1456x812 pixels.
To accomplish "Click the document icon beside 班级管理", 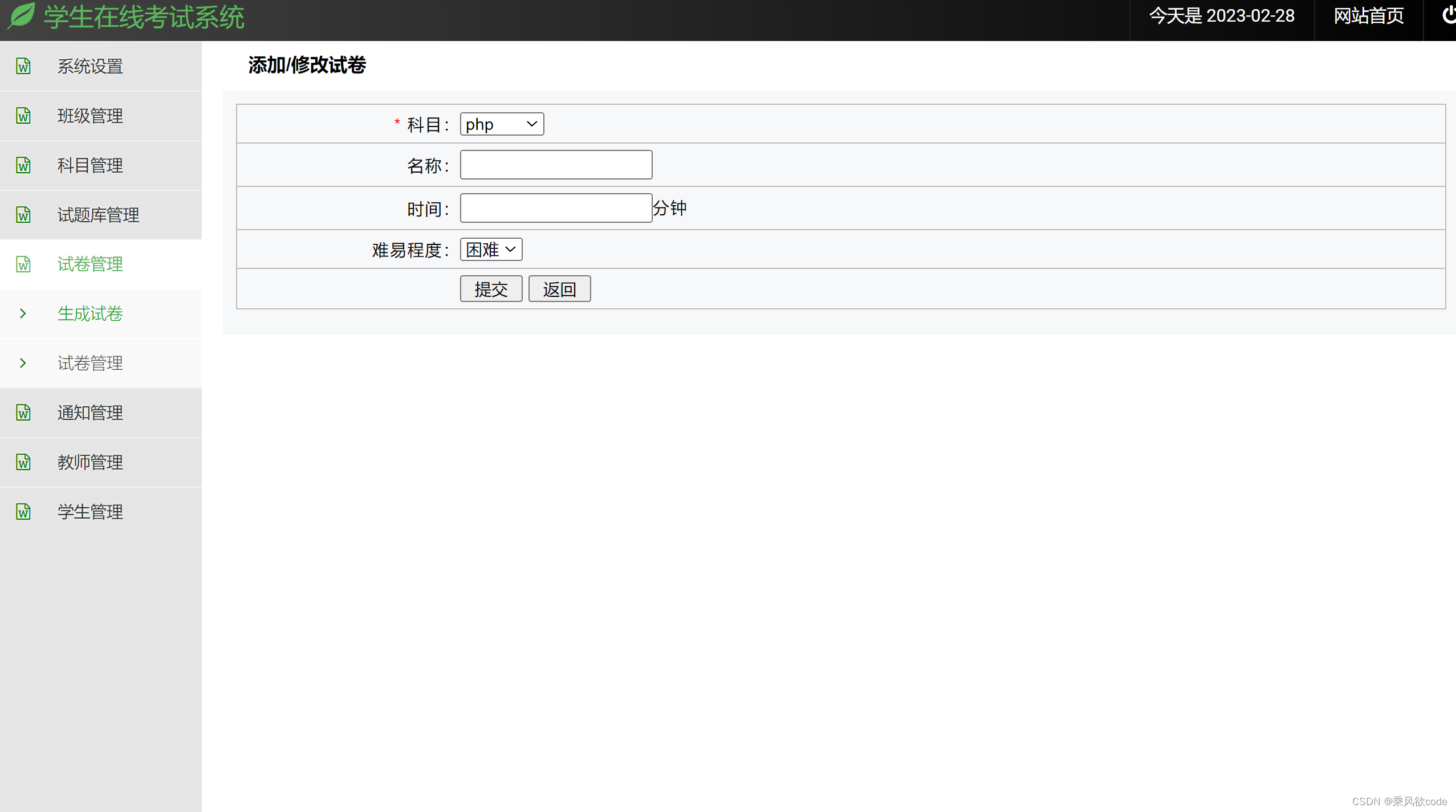I will (23, 116).
